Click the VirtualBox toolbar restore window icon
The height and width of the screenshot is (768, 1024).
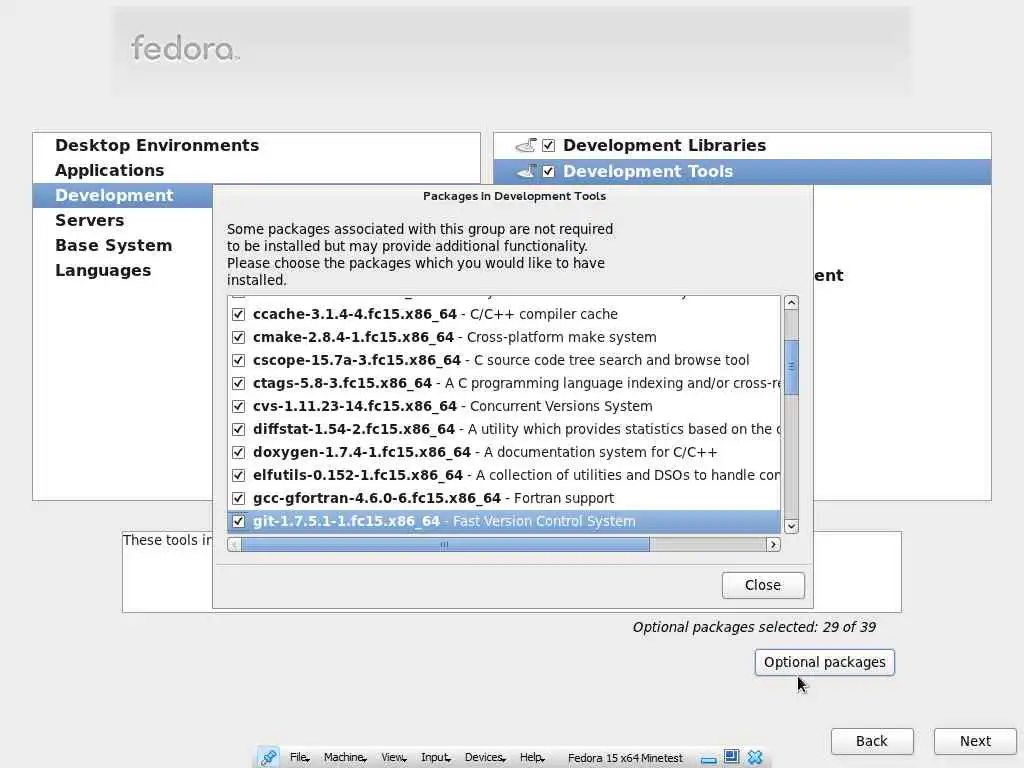(731, 757)
